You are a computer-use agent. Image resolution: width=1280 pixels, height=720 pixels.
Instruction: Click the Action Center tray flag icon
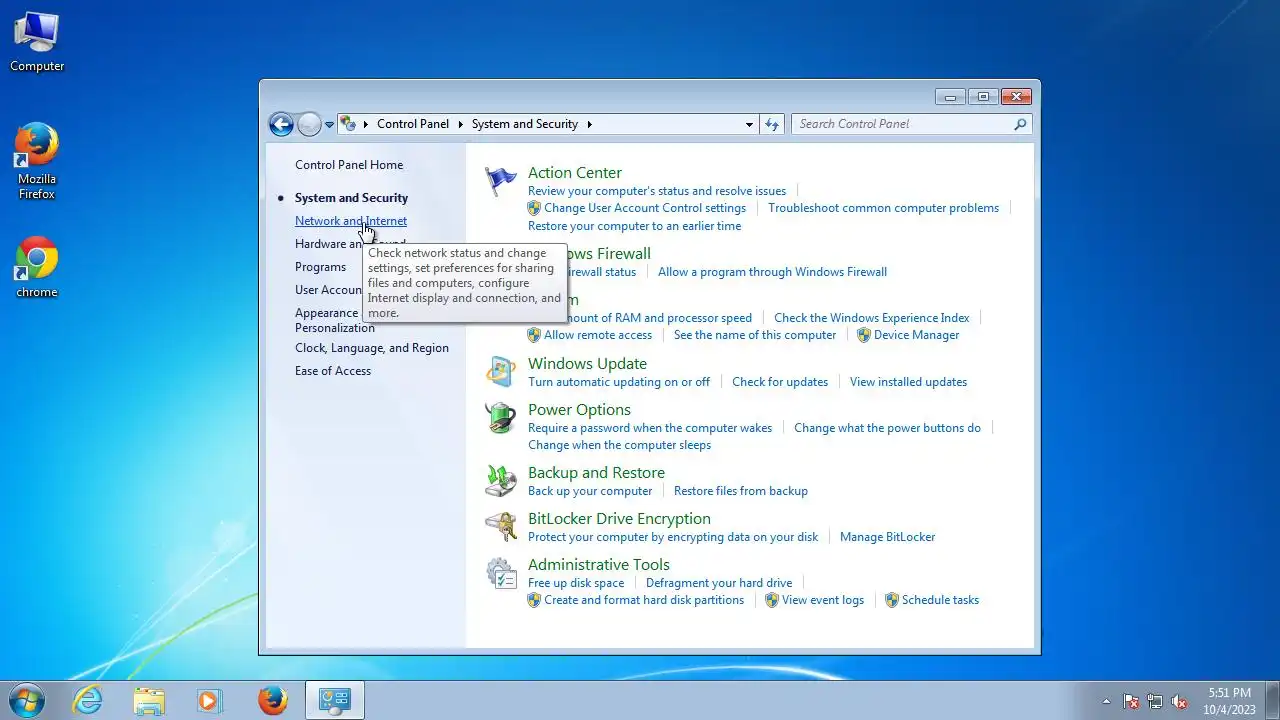[x=1132, y=701]
